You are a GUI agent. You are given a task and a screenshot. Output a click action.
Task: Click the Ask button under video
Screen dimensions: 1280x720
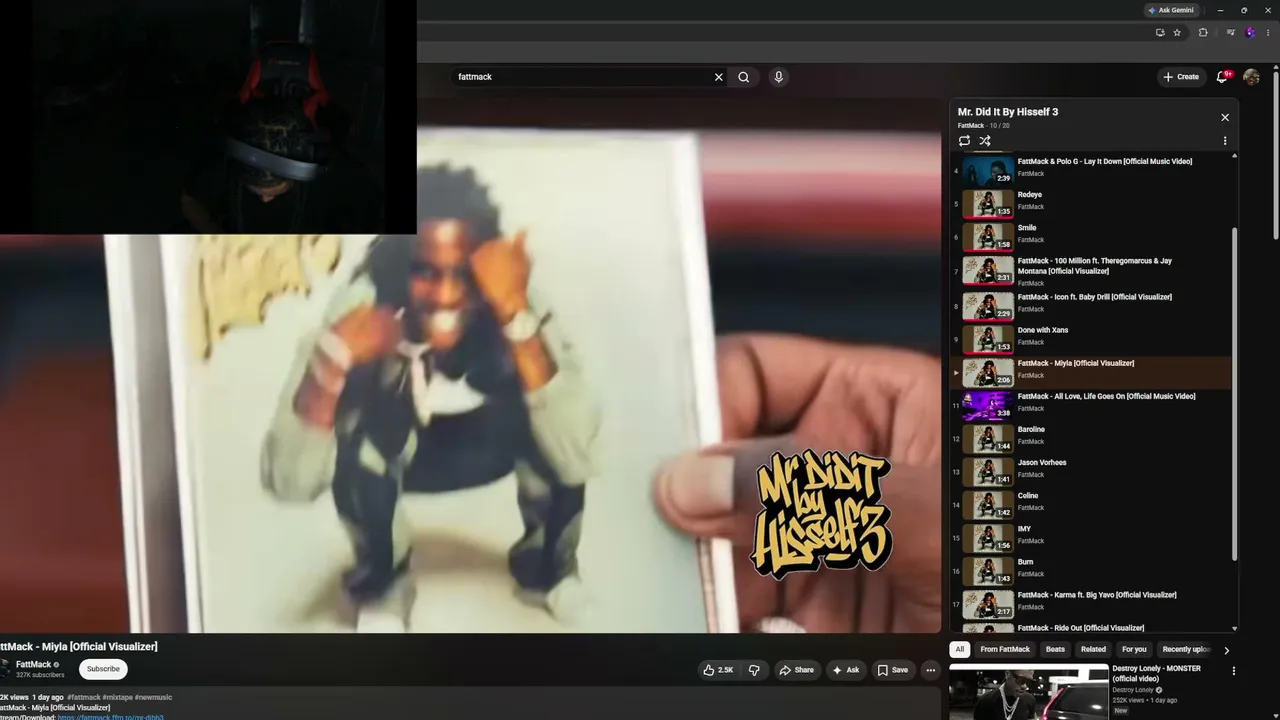(845, 670)
